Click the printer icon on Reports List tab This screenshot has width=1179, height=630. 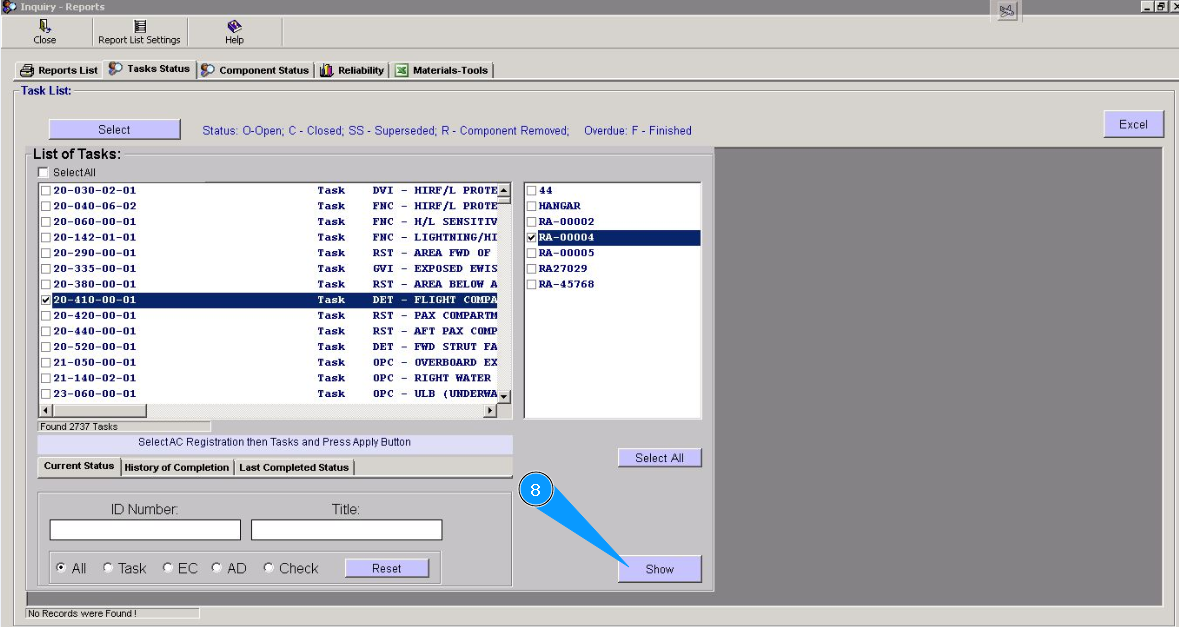coord(27,70)
